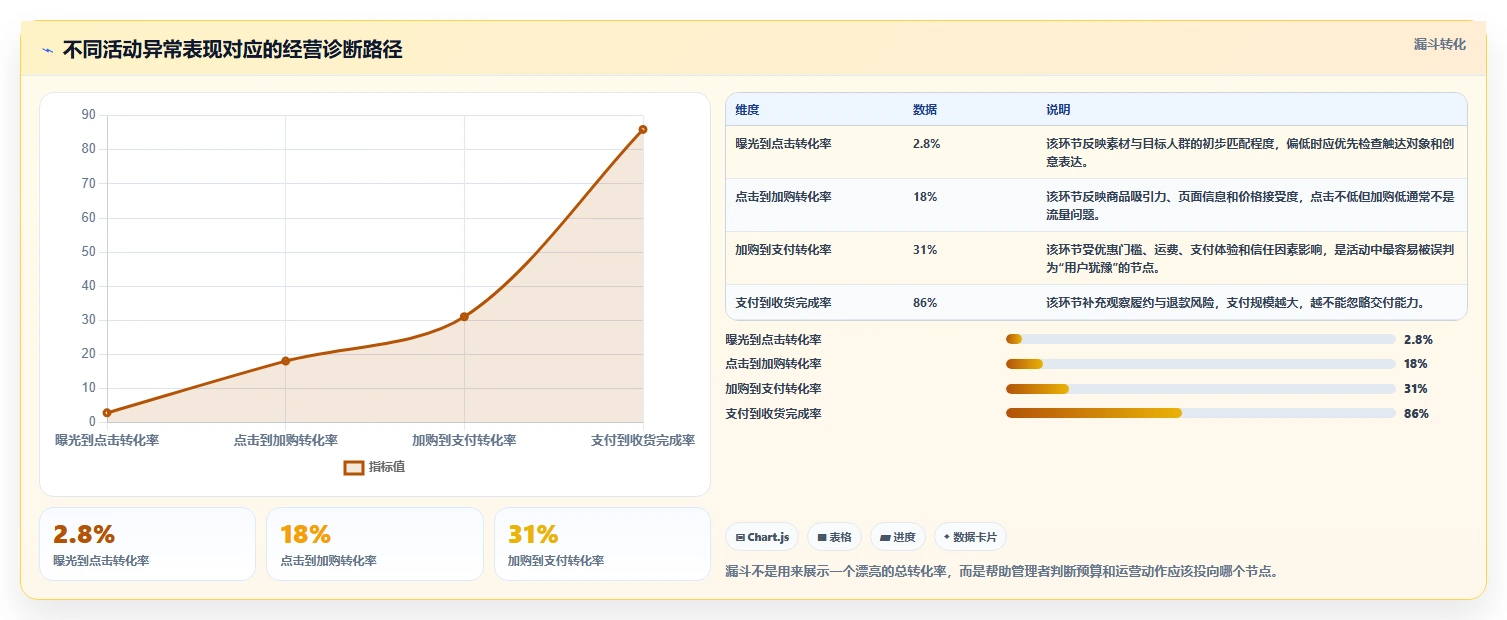Click the x-axis label 支付到收货完成率
Viewport: 1507px width, 620px height.
643,440
